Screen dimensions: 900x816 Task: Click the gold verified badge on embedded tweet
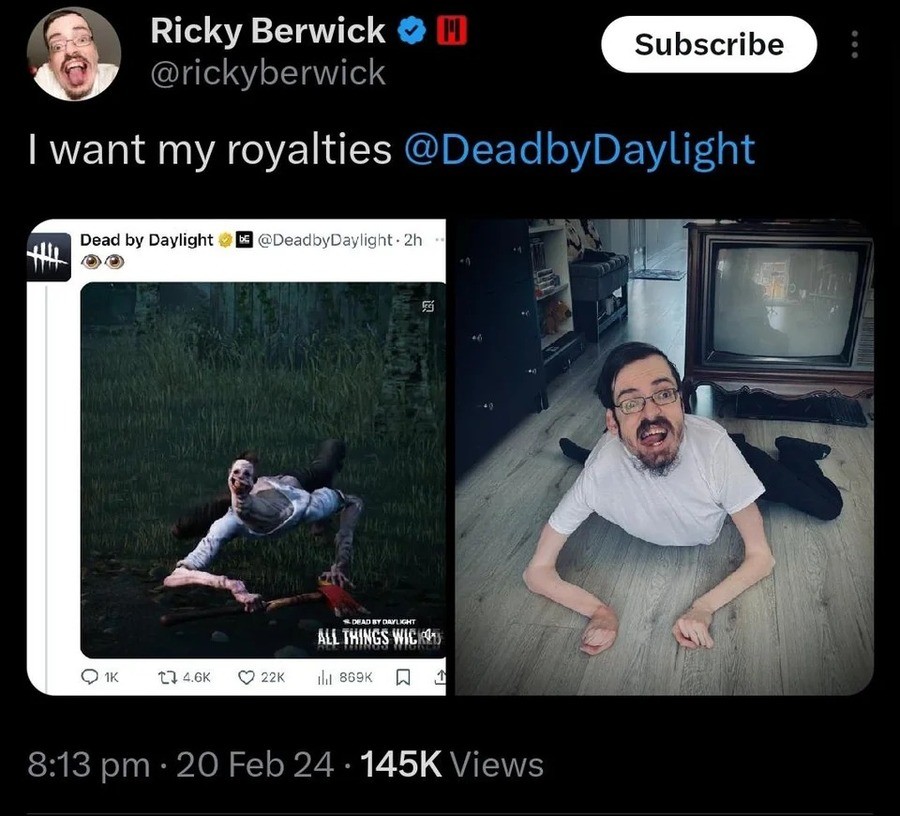tap(226, 240)
